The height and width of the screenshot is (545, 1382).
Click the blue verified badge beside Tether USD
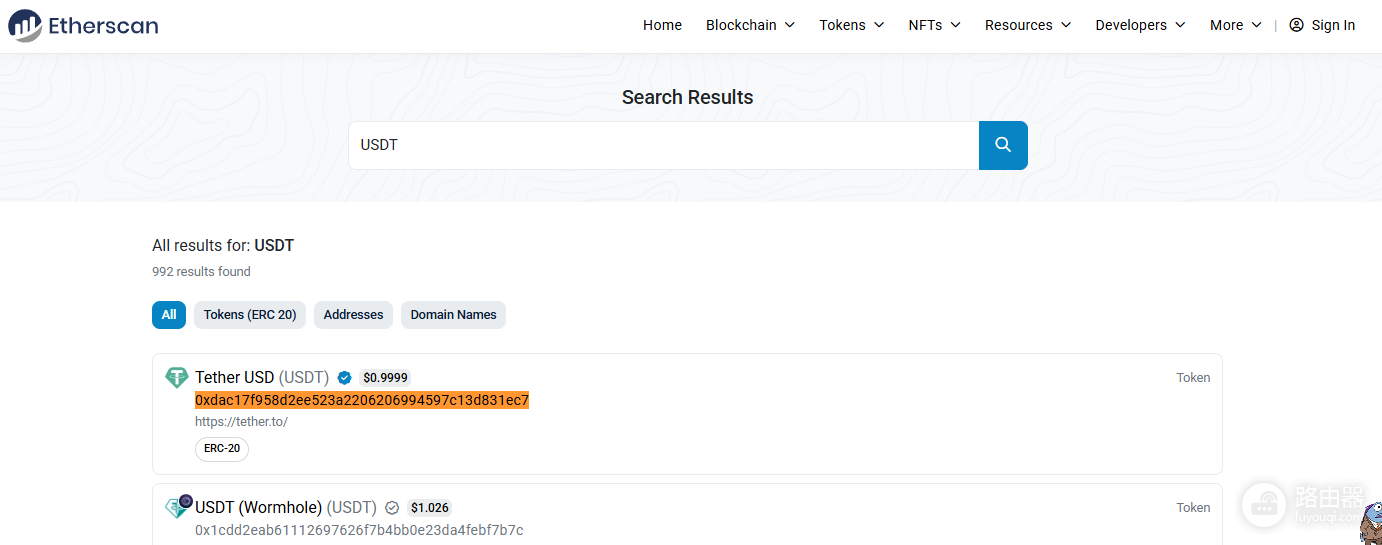(344, 378)
